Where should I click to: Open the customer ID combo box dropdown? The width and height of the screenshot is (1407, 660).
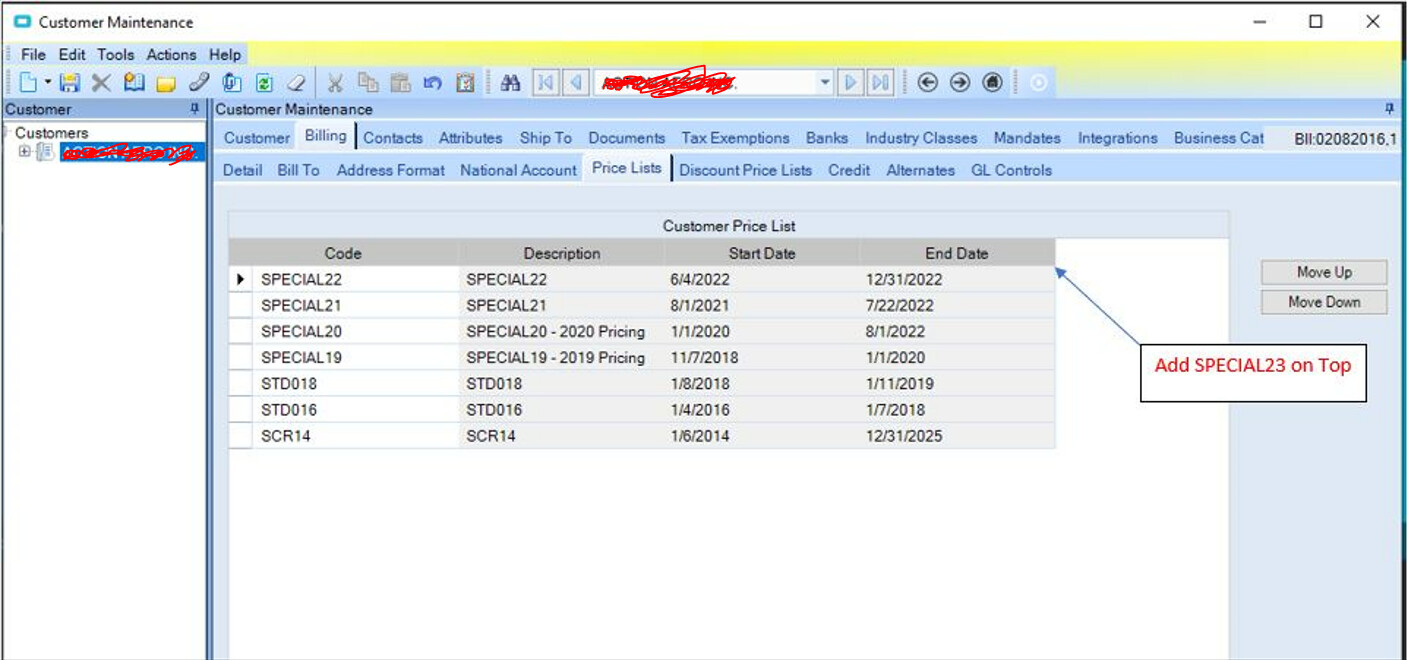pos(825,83)
